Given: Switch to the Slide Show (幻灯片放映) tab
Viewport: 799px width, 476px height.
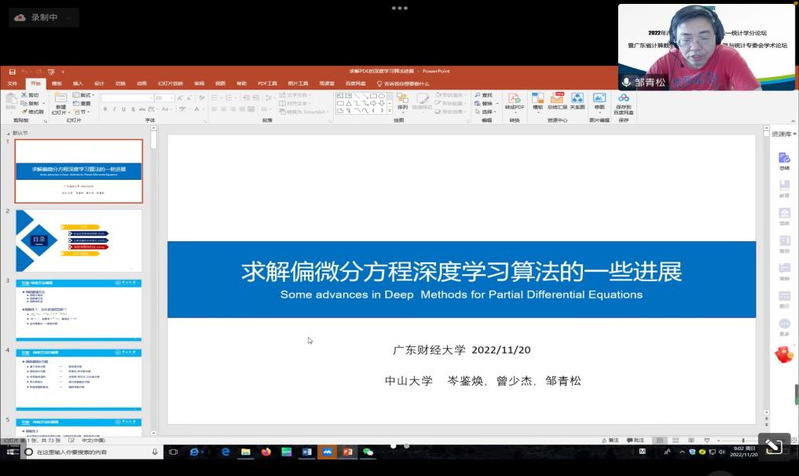Looking at the screenshot, I should (x=170, y=84).
